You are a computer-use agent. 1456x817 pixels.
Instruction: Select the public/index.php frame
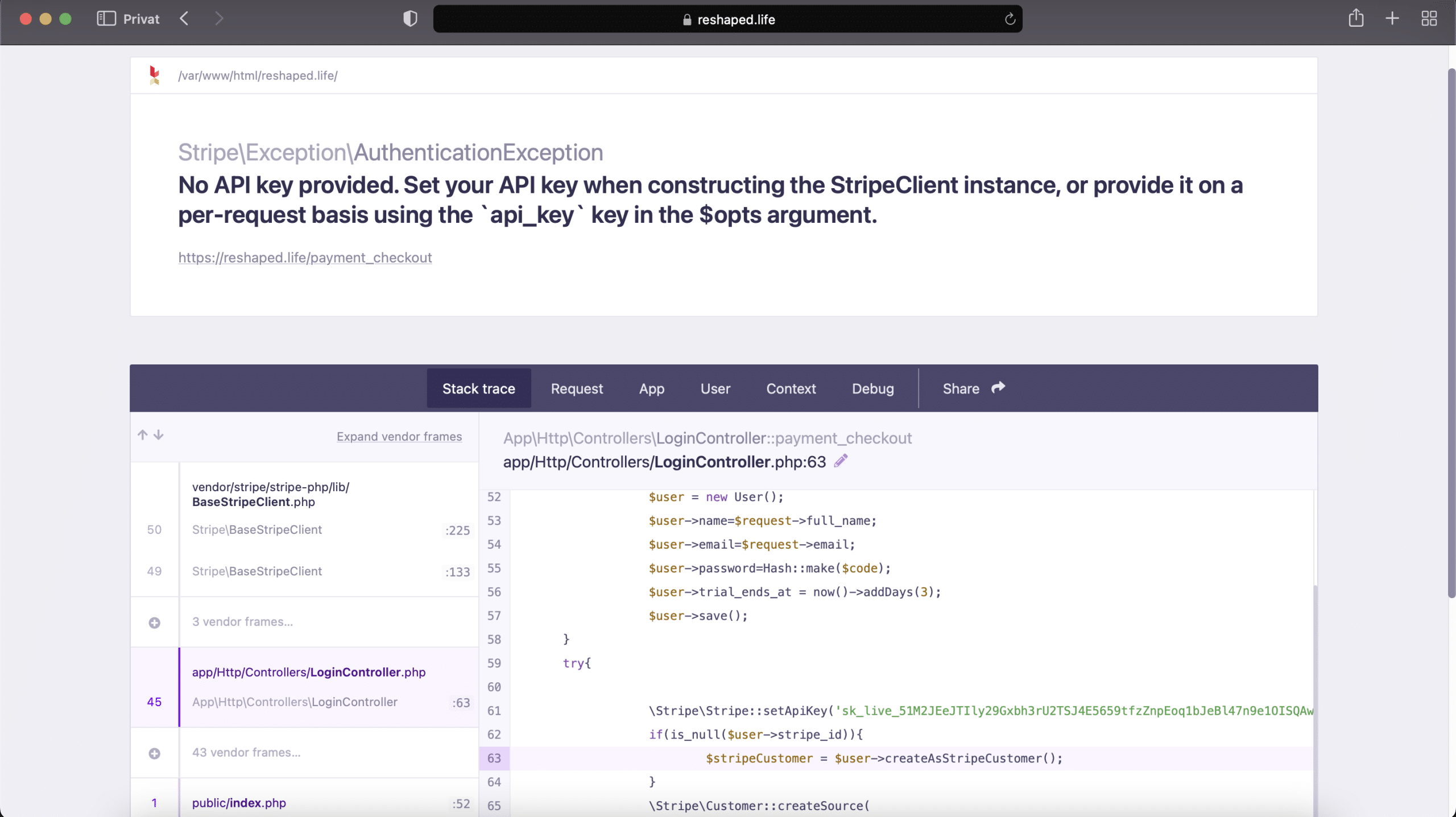[304, 803]
